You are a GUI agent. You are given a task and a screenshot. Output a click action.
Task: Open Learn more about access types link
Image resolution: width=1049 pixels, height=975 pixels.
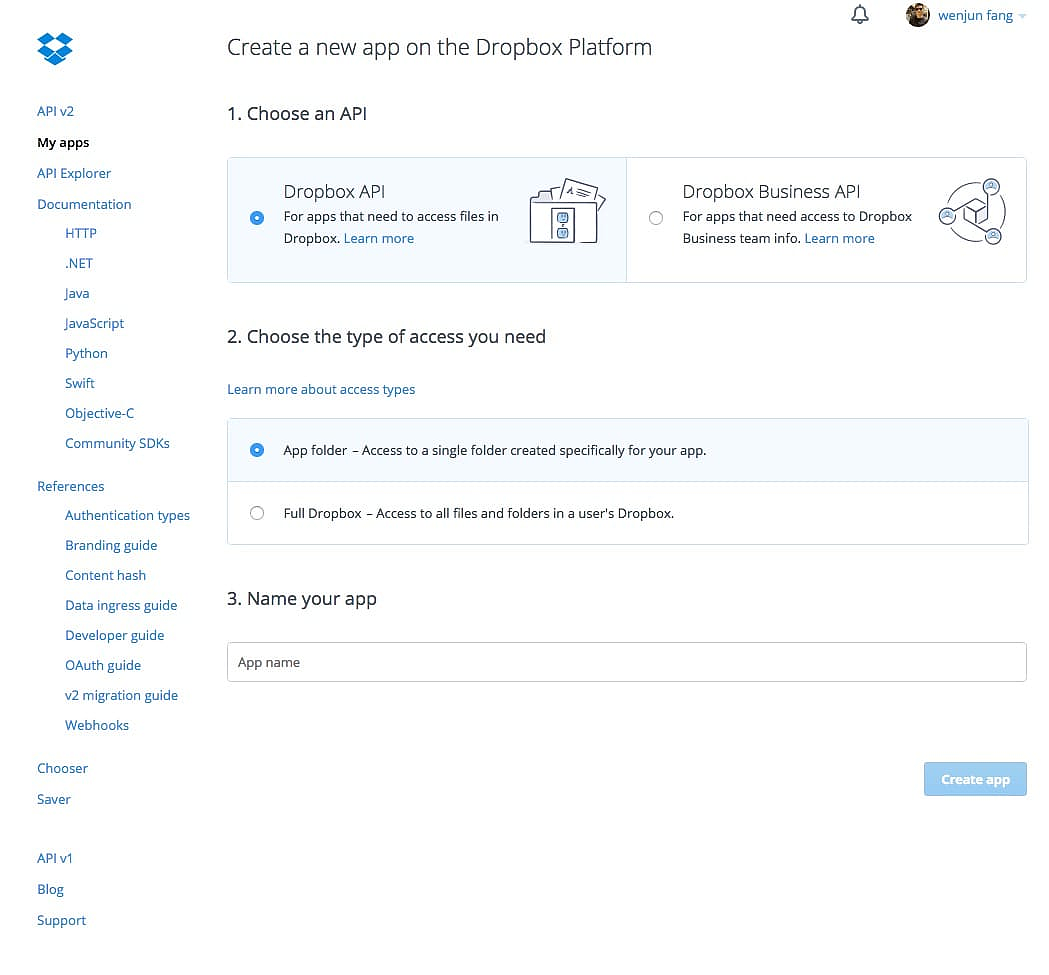(321, 389)
